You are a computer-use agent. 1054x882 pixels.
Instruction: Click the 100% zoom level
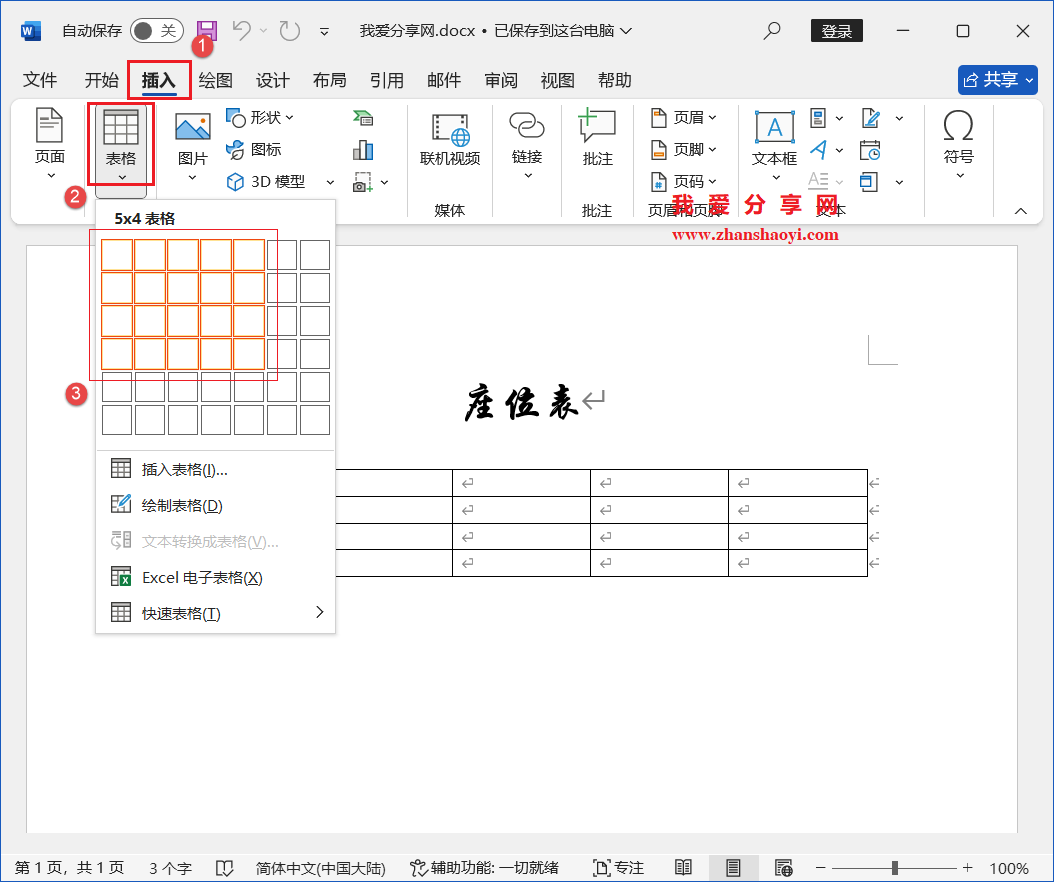[x=1009, y=868]
